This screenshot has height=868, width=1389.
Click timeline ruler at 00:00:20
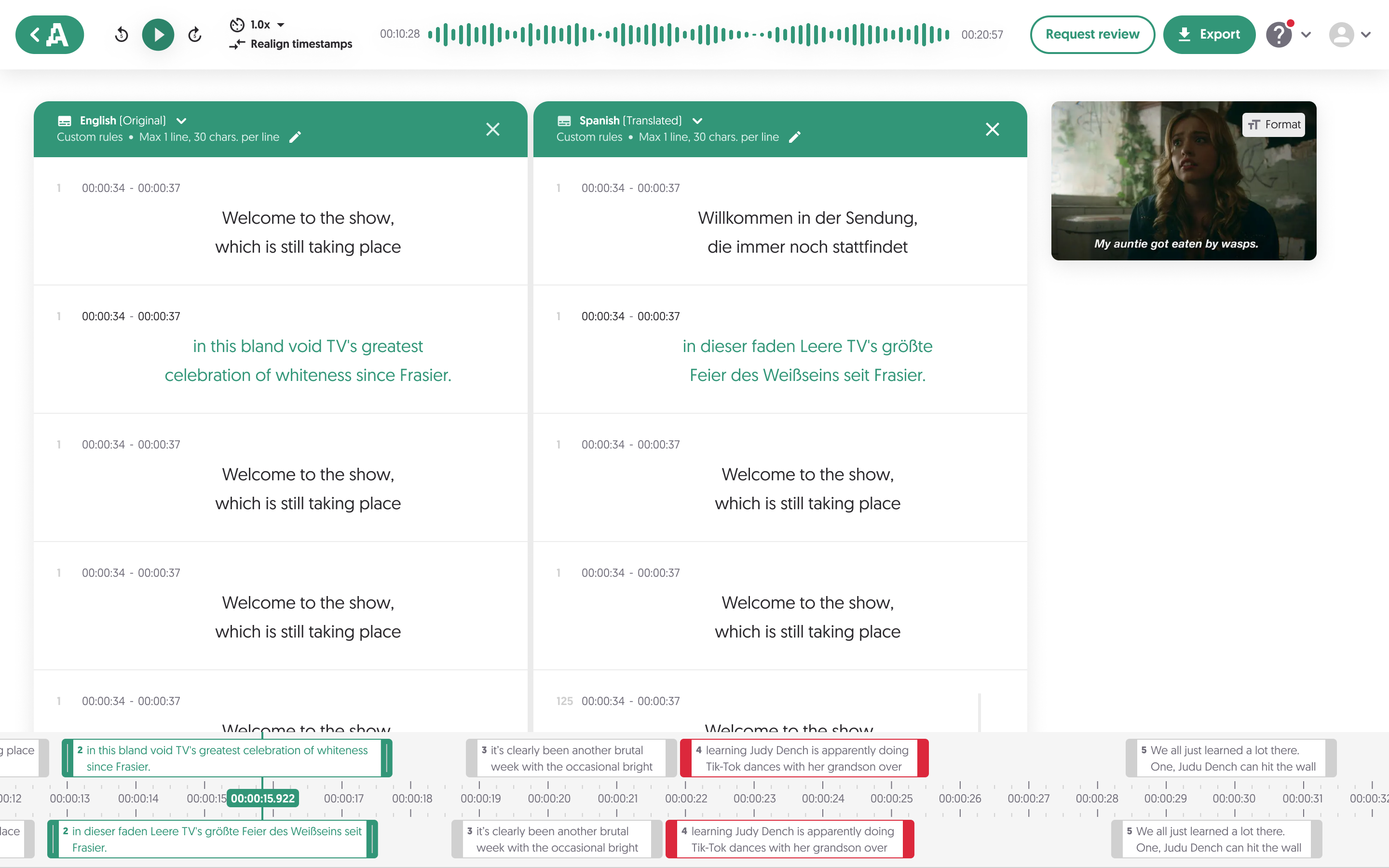click(x=549, y=798)
